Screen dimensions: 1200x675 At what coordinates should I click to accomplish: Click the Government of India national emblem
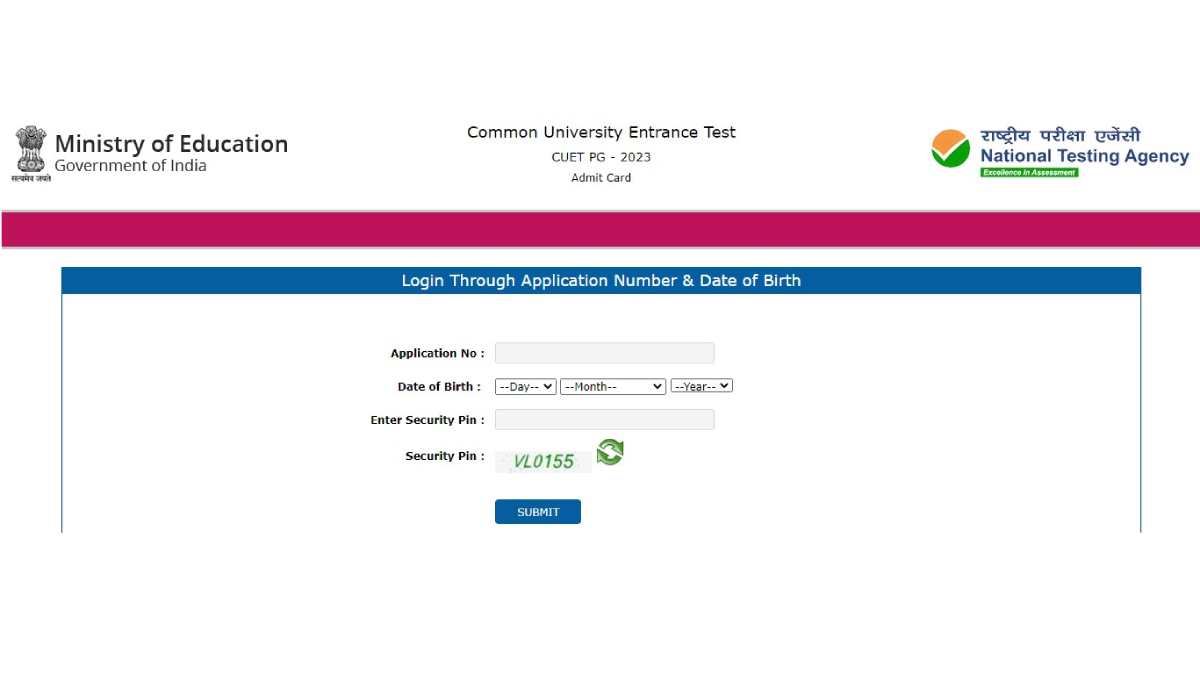click(30, 150)
